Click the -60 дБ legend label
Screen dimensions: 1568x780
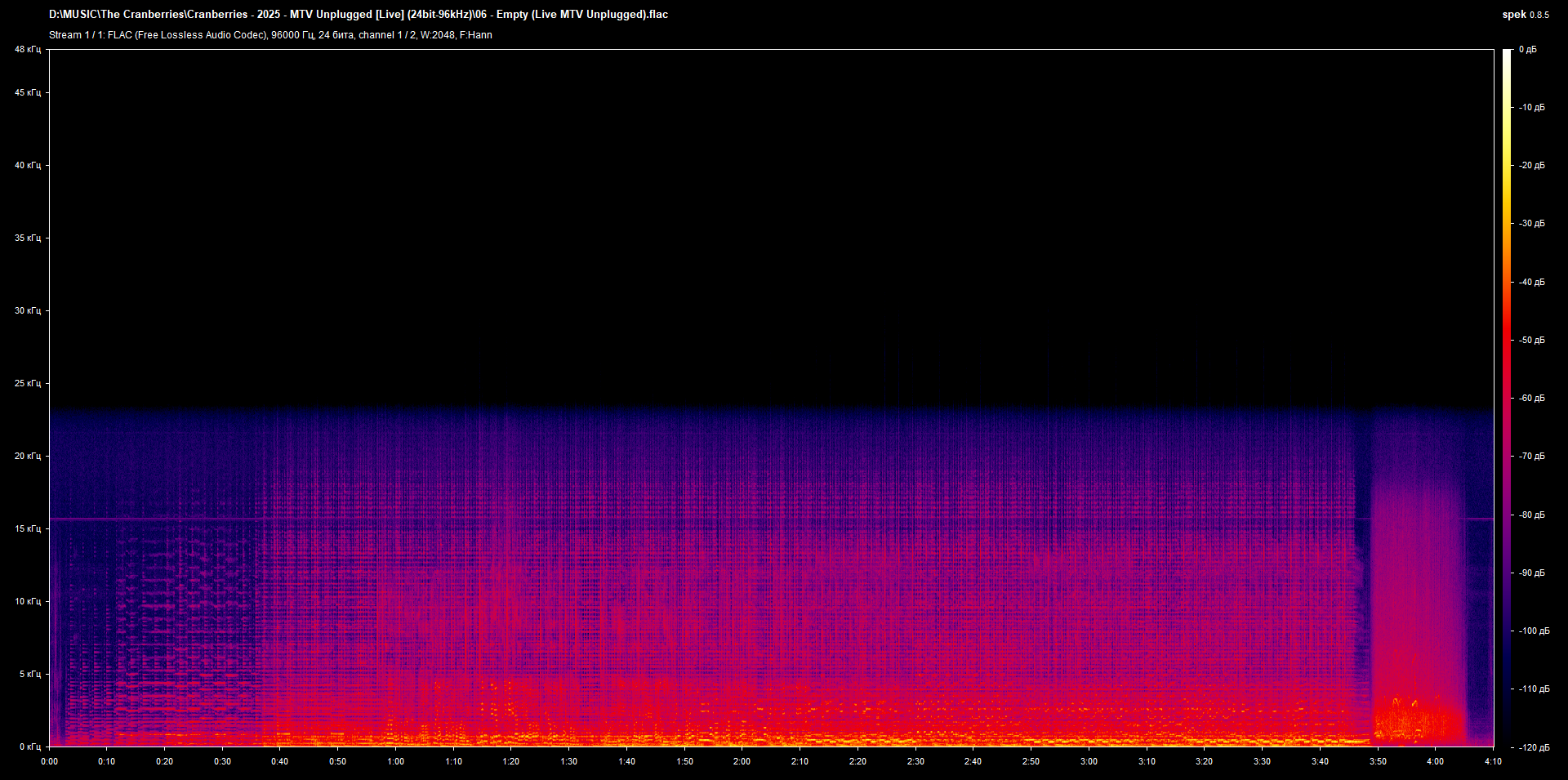(1530, 399)
